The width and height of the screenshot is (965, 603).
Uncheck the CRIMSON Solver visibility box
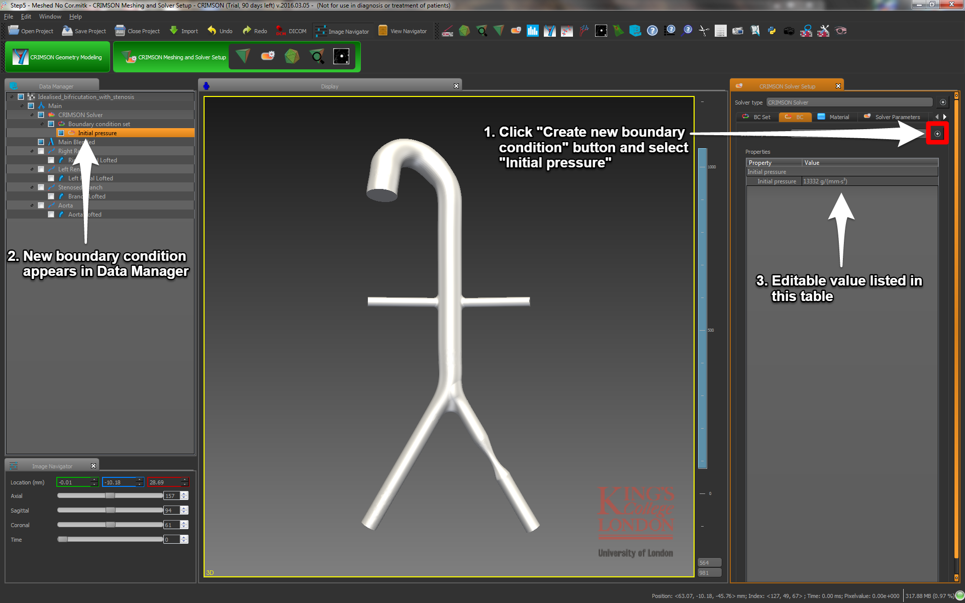(41, 115)
